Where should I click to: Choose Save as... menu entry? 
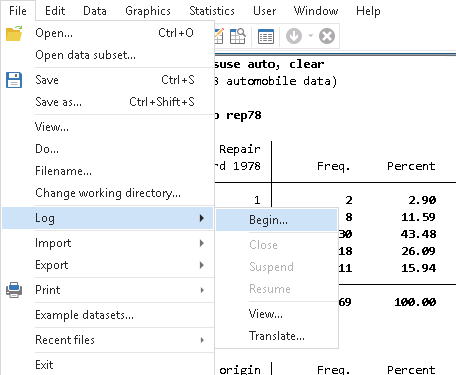[108, 102]
